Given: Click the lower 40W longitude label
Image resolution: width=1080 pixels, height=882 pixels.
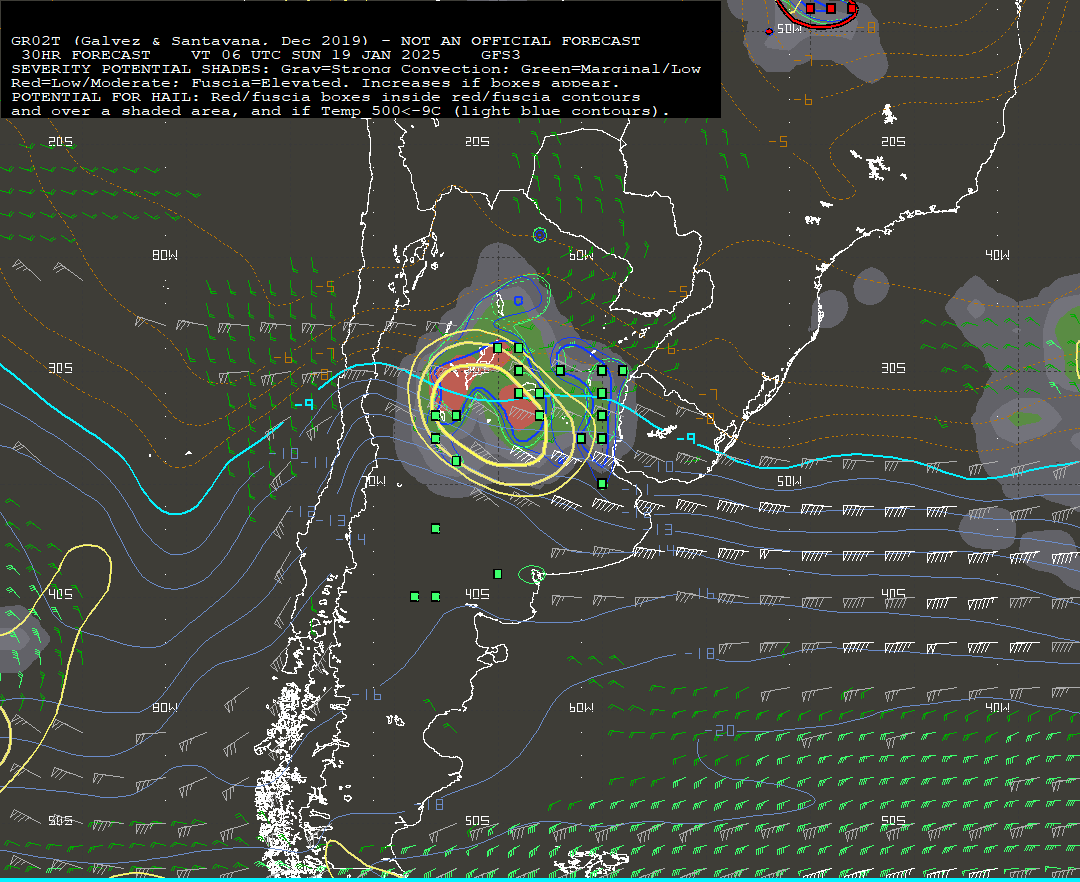Looking at the screenshot, I should (x=997, y=708).
